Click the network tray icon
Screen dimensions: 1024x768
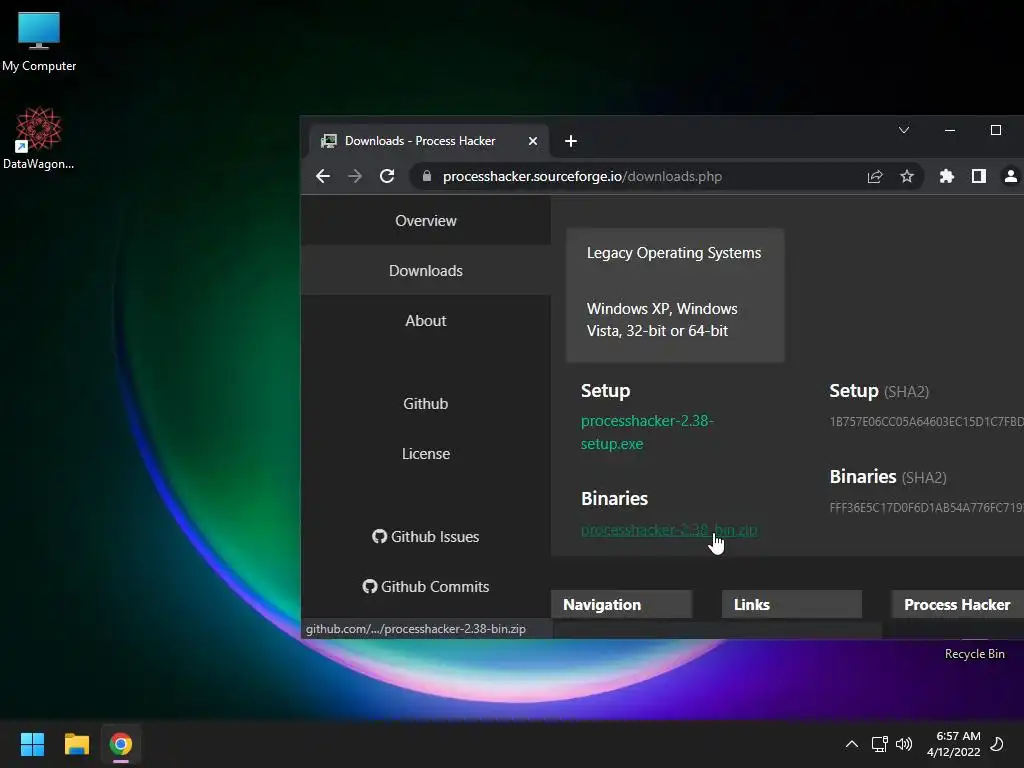click(x=879, y=744)
